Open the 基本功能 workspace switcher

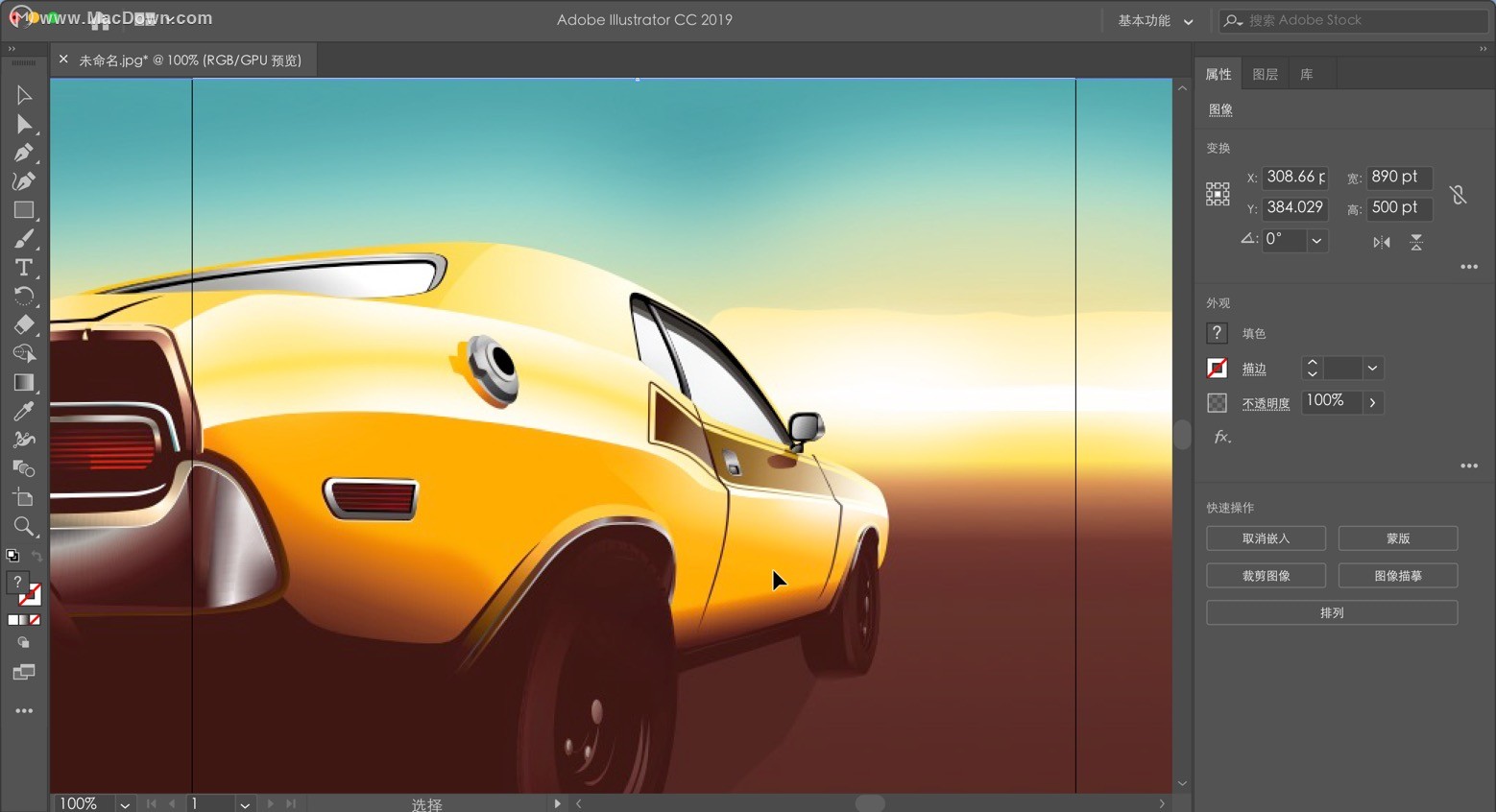pos(1155,20)
